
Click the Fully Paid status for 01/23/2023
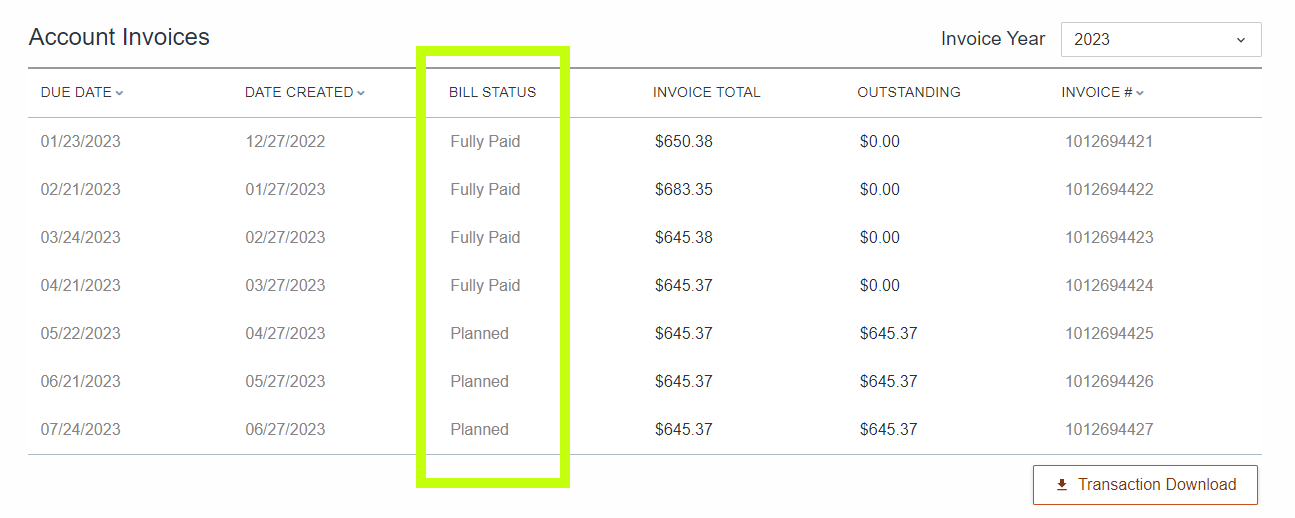[485, 142]
